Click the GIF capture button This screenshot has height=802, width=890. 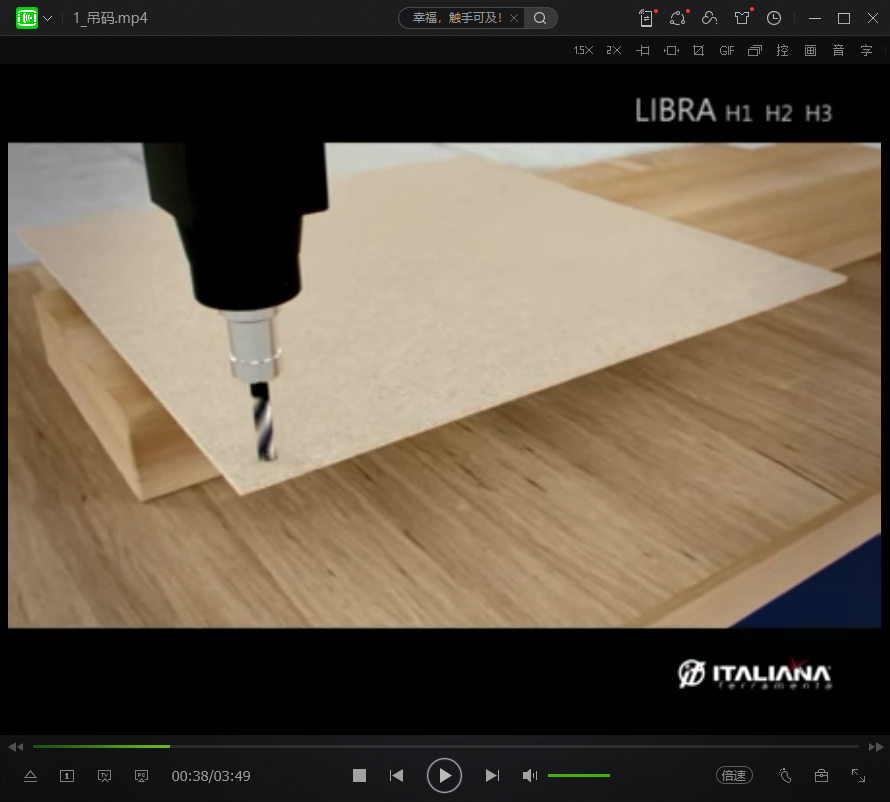click(x=727, y=51)
